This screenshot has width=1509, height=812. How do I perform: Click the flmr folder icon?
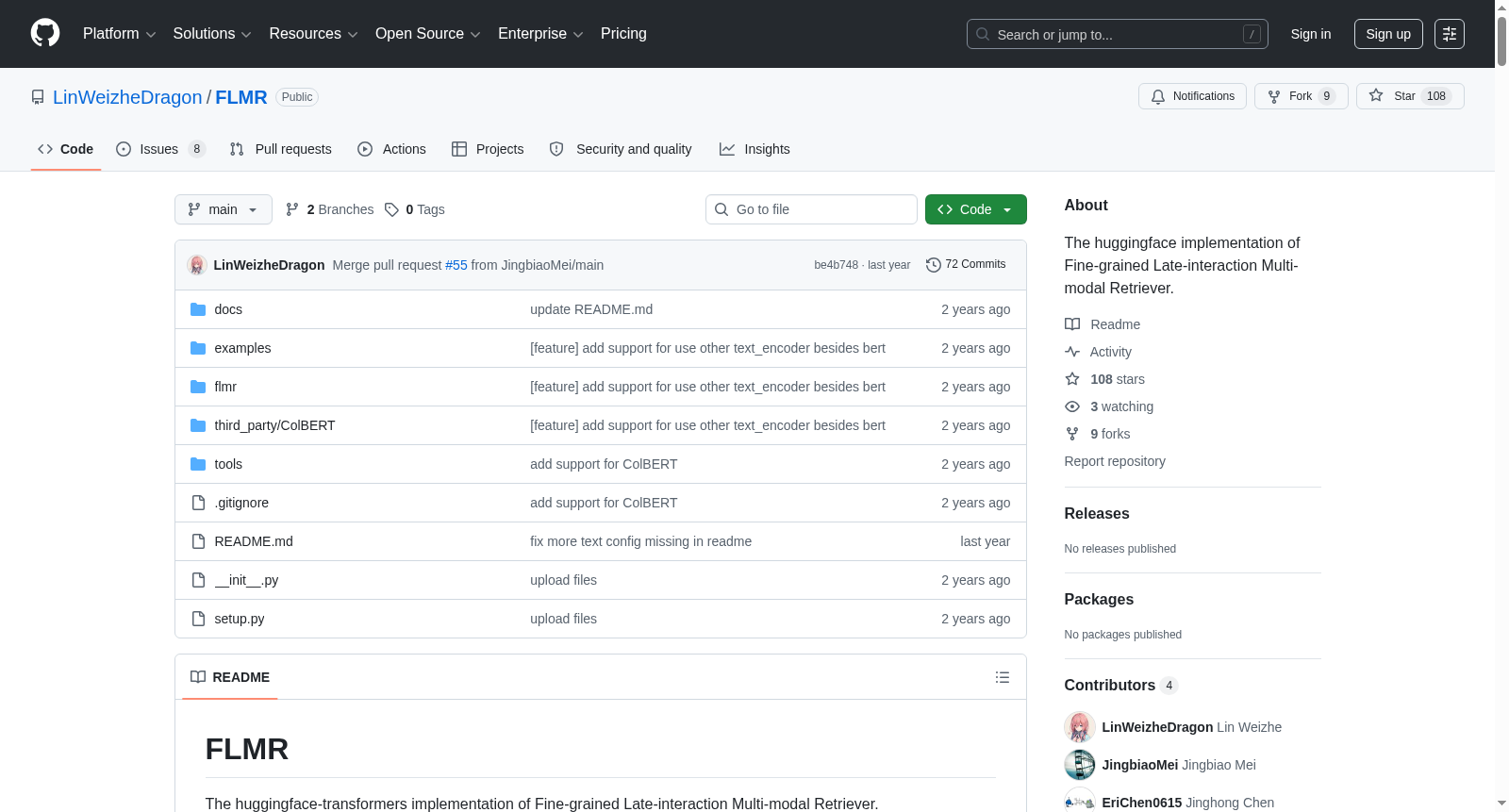pos(198,387)
